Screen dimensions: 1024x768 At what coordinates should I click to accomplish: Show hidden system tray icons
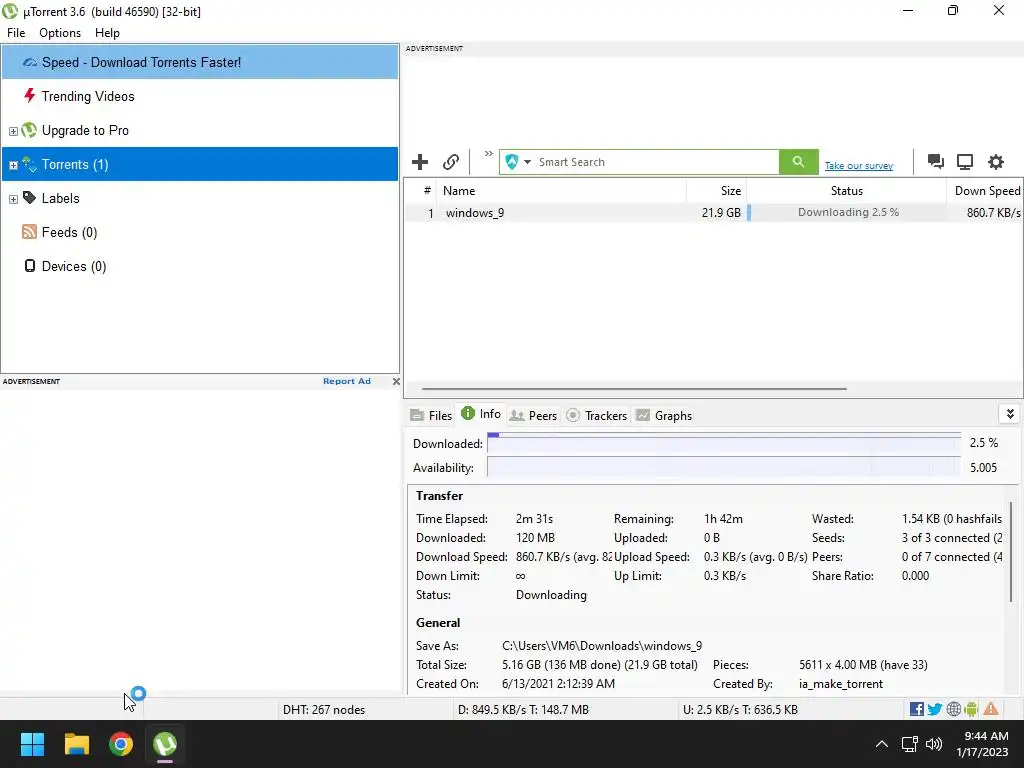(x=882, y=744)
